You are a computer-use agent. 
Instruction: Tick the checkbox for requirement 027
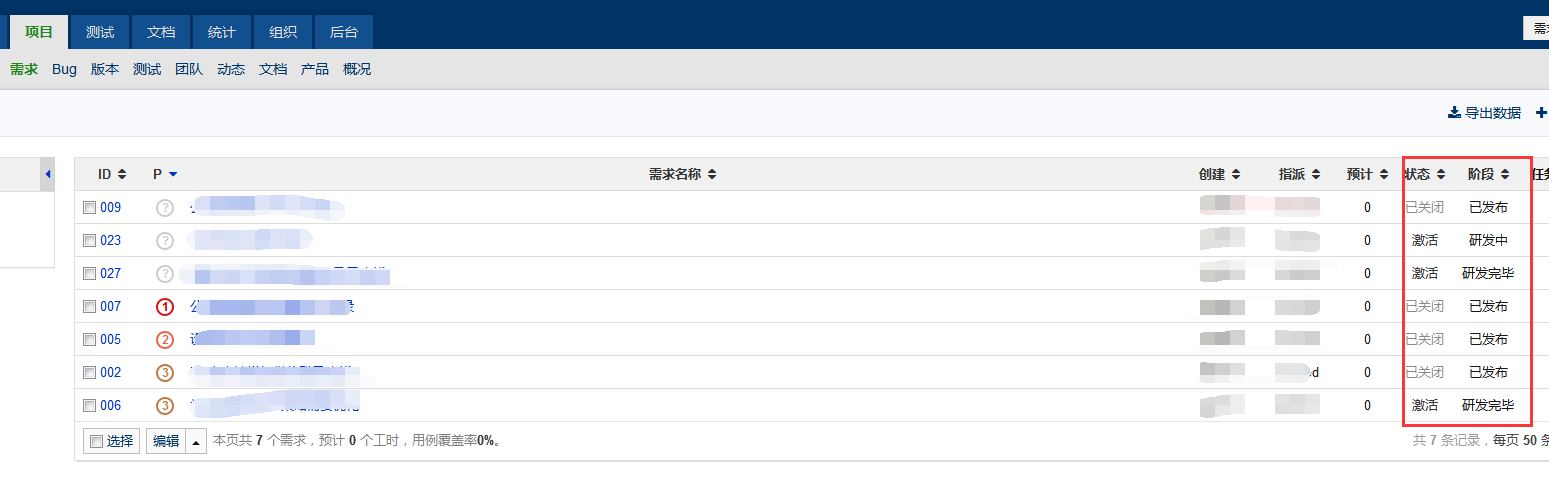90,273
